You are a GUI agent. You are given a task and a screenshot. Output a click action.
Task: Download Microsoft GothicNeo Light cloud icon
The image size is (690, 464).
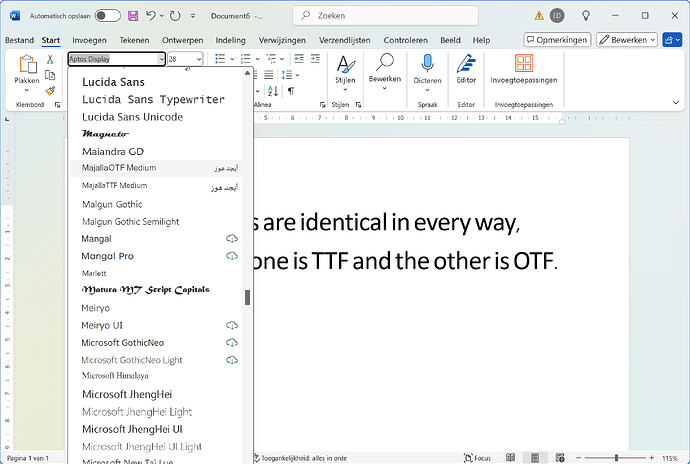click(231, 360)
